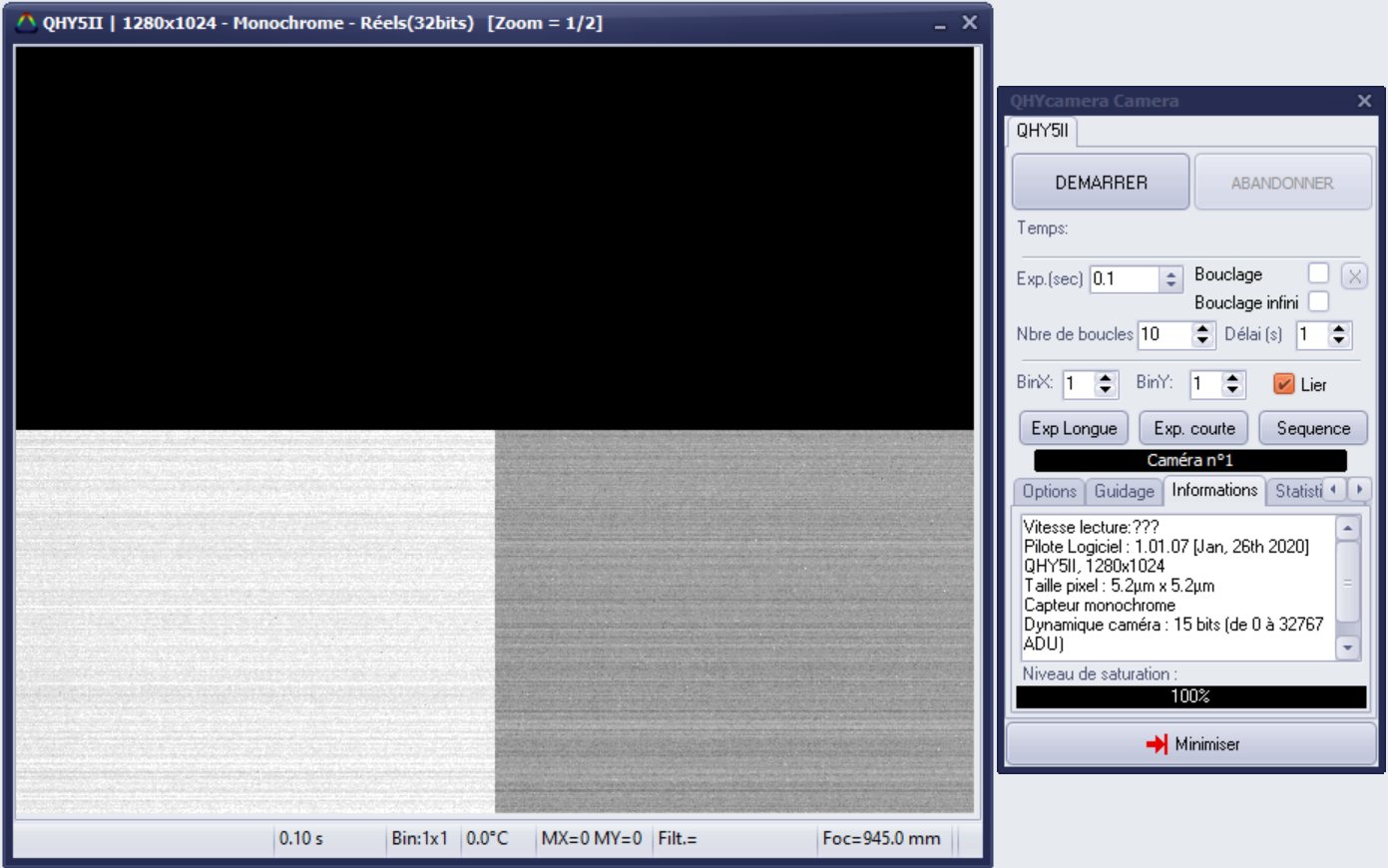Click the red Minimiser arrow icon
This screenshot has width=1388, height=868.
pos(1157,744)
